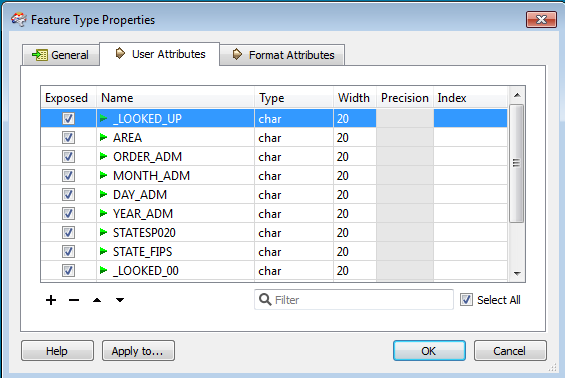Open Type dropdown cell for DAY_ADM

tap(294, 195)
